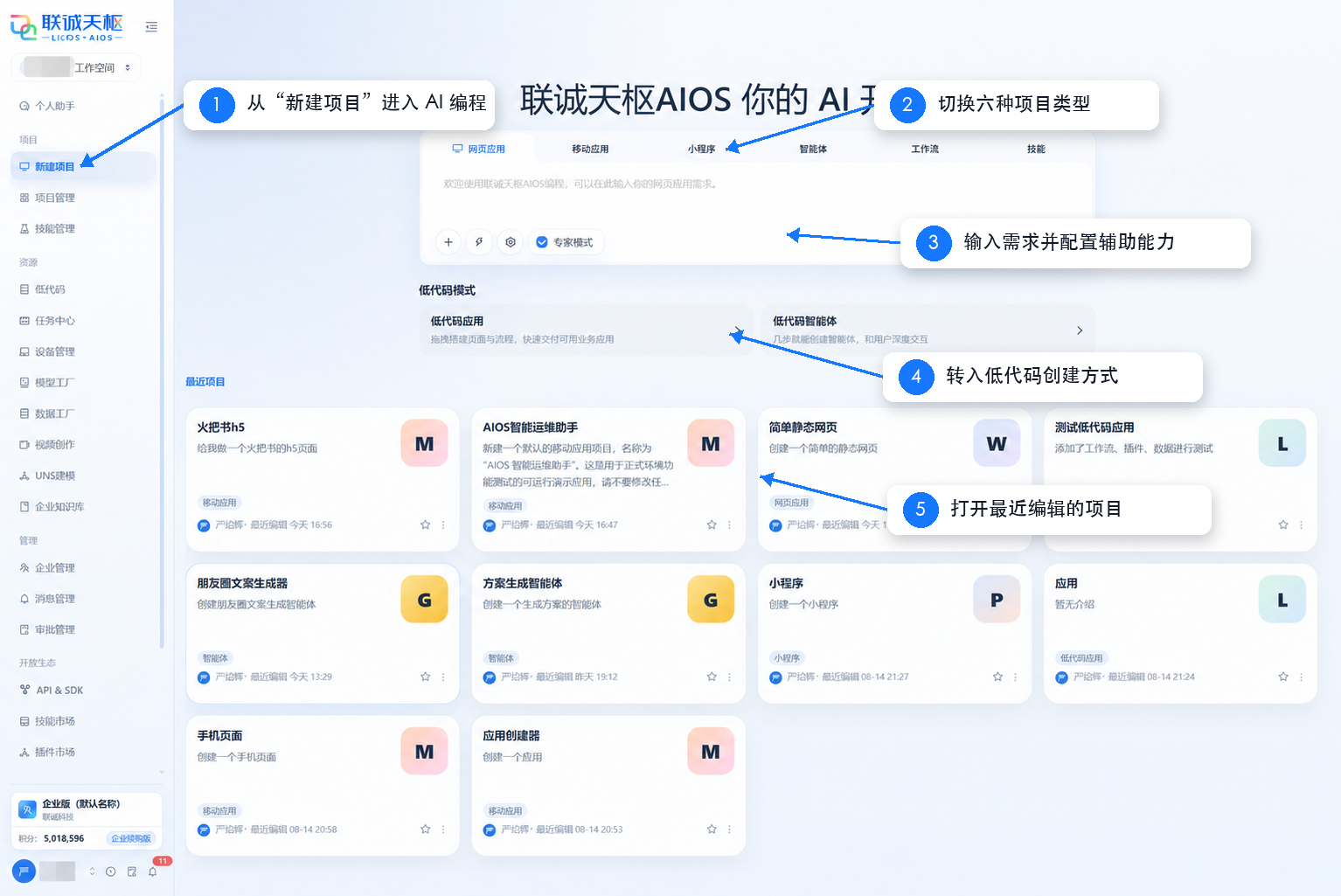Open the hexagon settings button in prompt box
This screenshot has height=896, width=1341.
pyautogui.click(x=511, y=242)
